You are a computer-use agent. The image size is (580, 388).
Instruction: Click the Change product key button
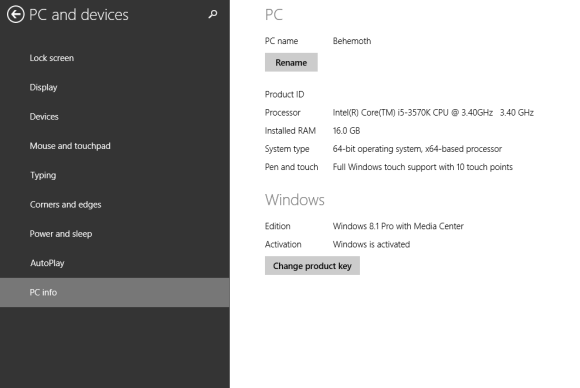pos(312,266)
